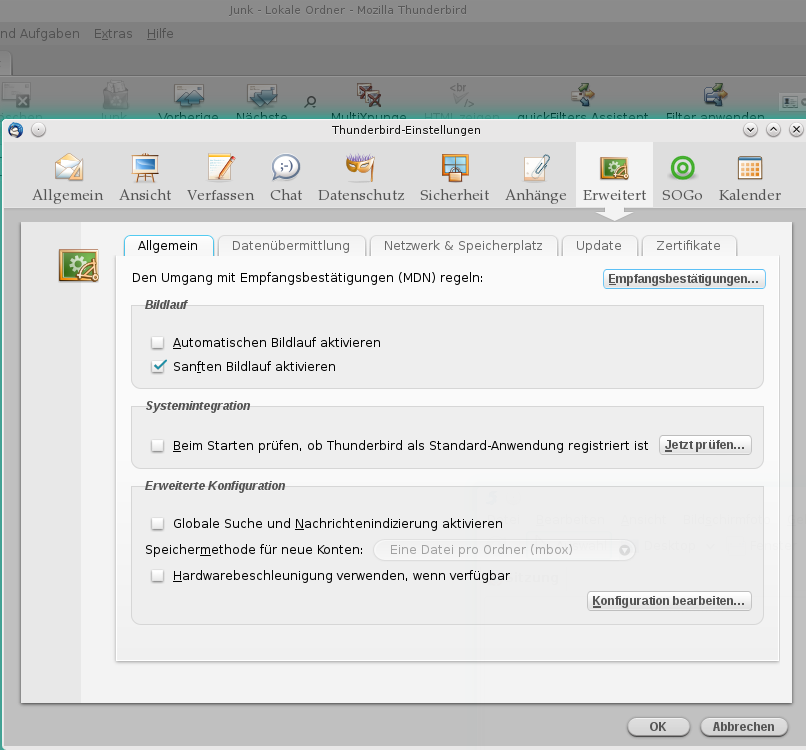
Task: Switch to the Datenübermittlung tab
Action: click(291, 246)
